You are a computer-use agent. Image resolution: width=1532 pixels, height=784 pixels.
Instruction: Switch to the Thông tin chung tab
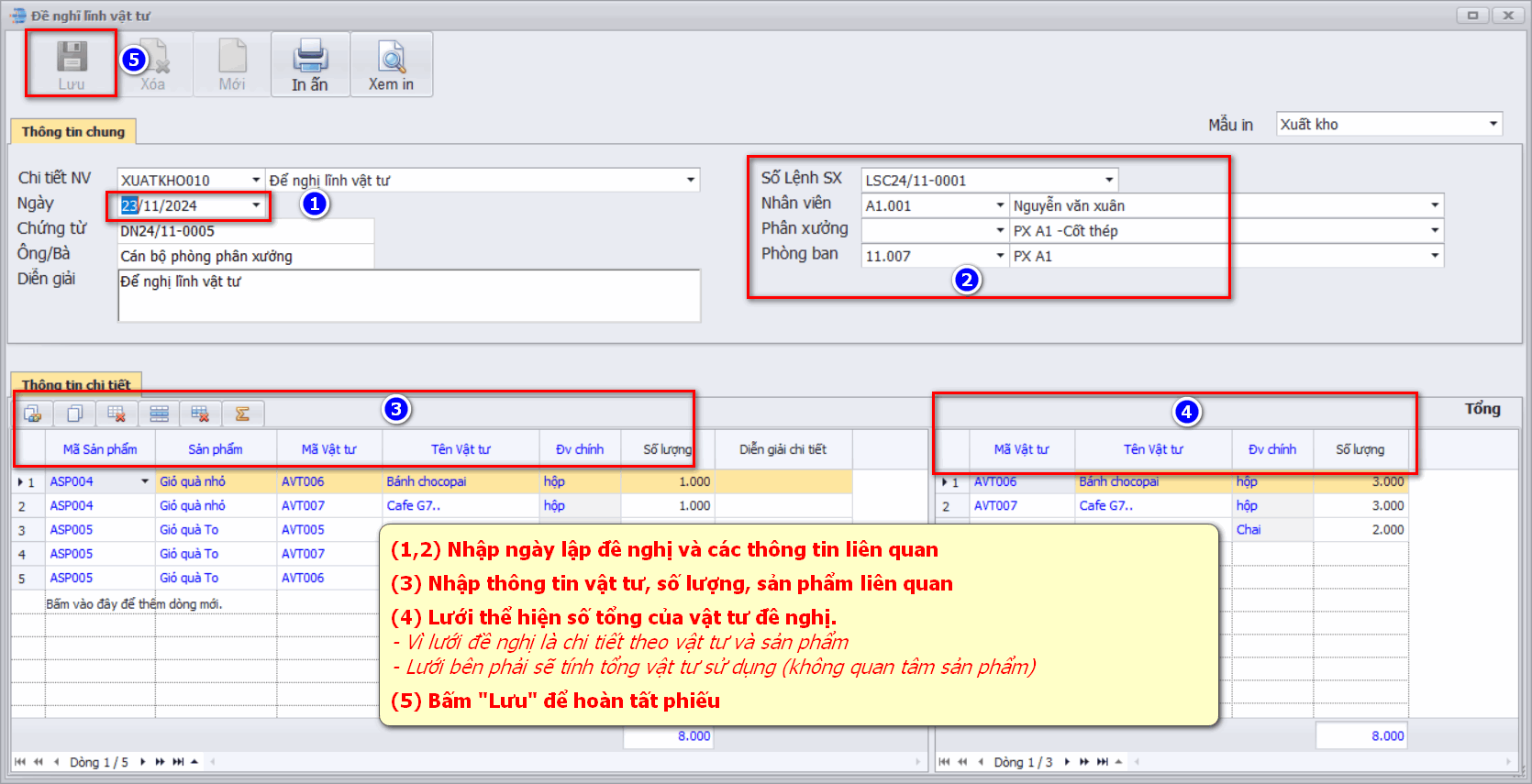(x=73, y=132)
